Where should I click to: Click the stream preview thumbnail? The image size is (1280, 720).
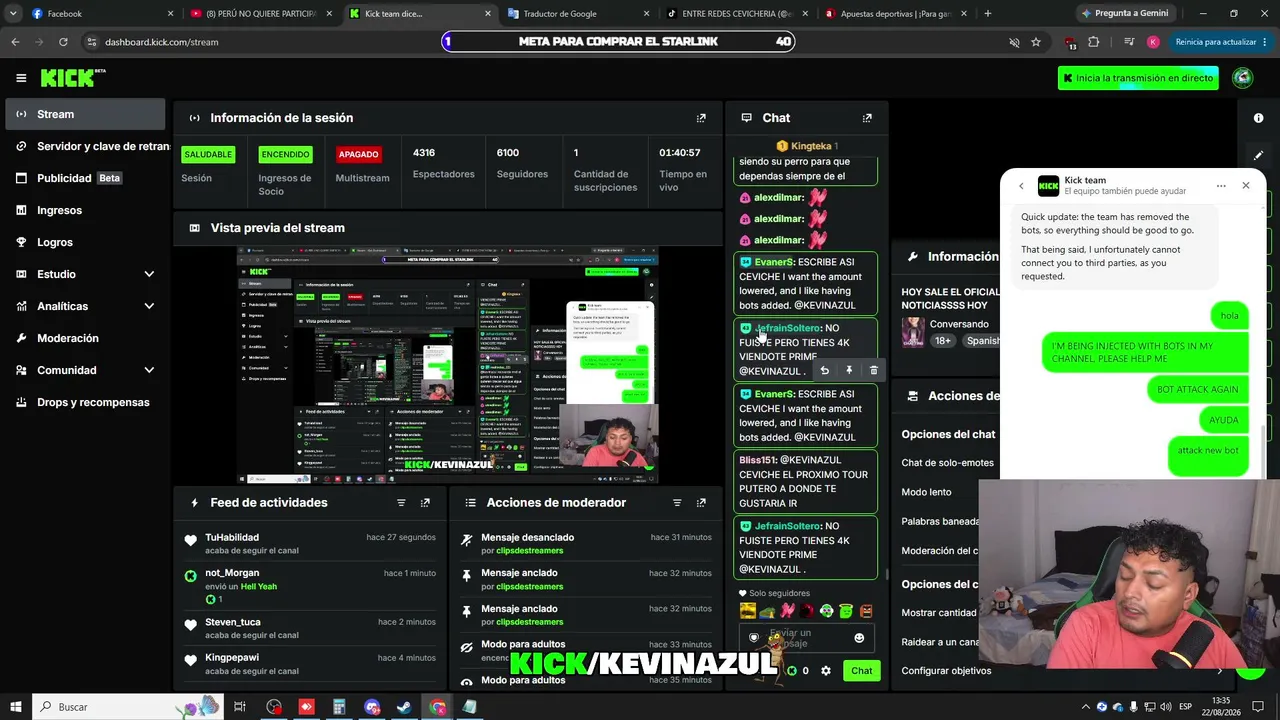pos(447,365)
